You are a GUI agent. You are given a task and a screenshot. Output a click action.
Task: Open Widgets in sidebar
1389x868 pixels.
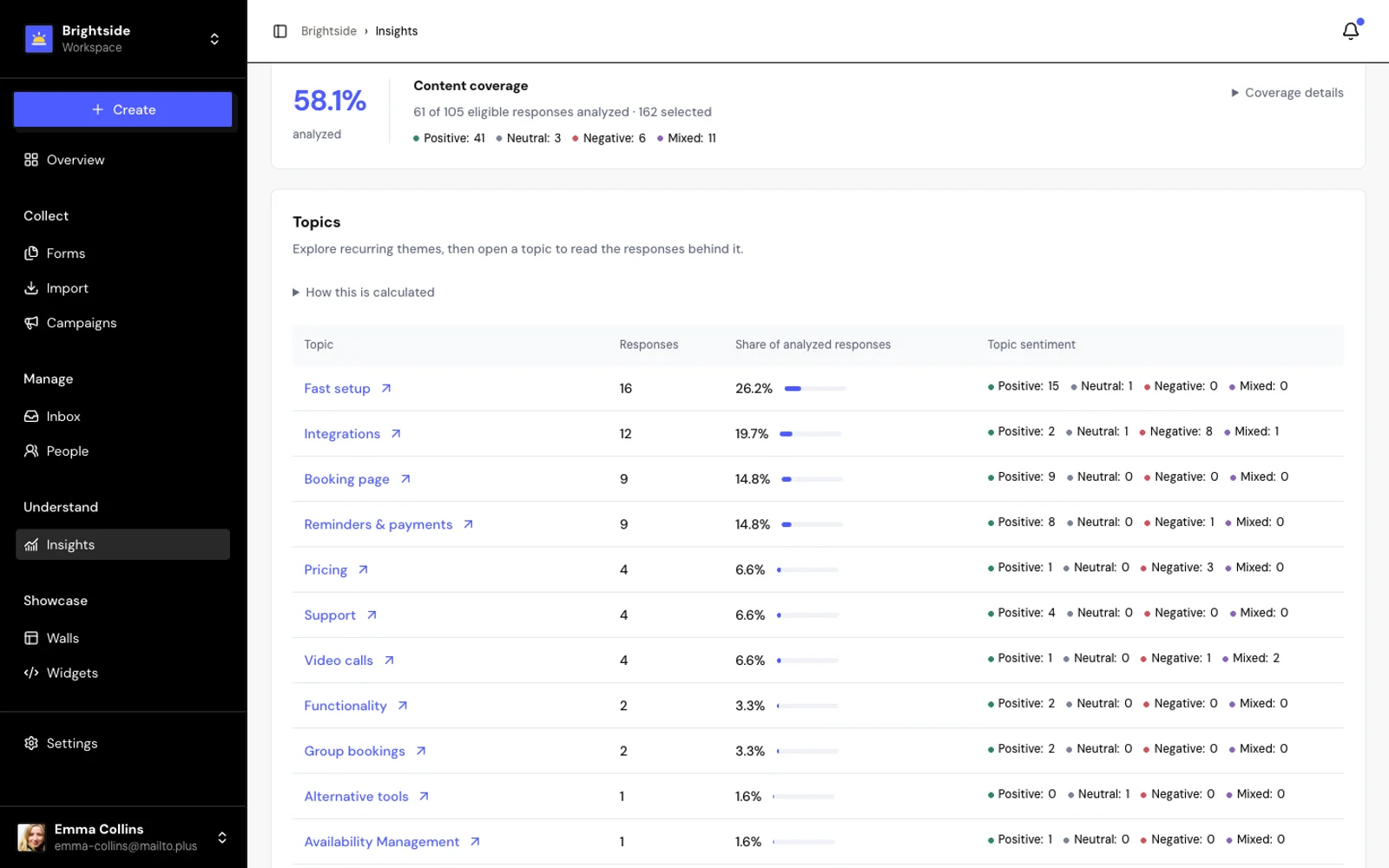(122, 673)
